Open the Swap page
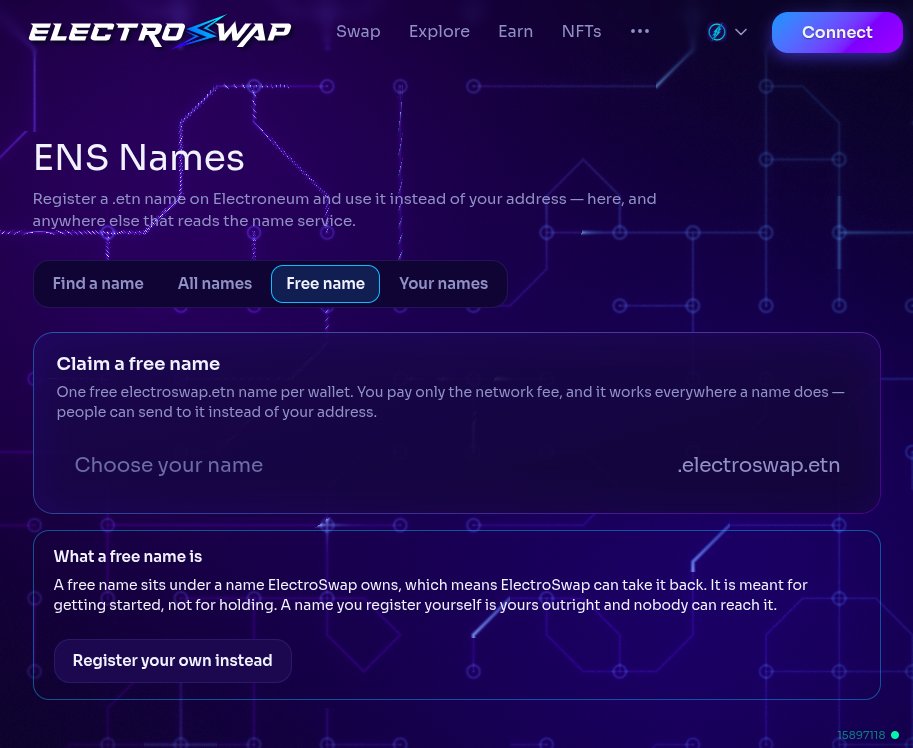The height and width of the screenshot is (748, 913). pyautogui.click(x=358, y=31)
